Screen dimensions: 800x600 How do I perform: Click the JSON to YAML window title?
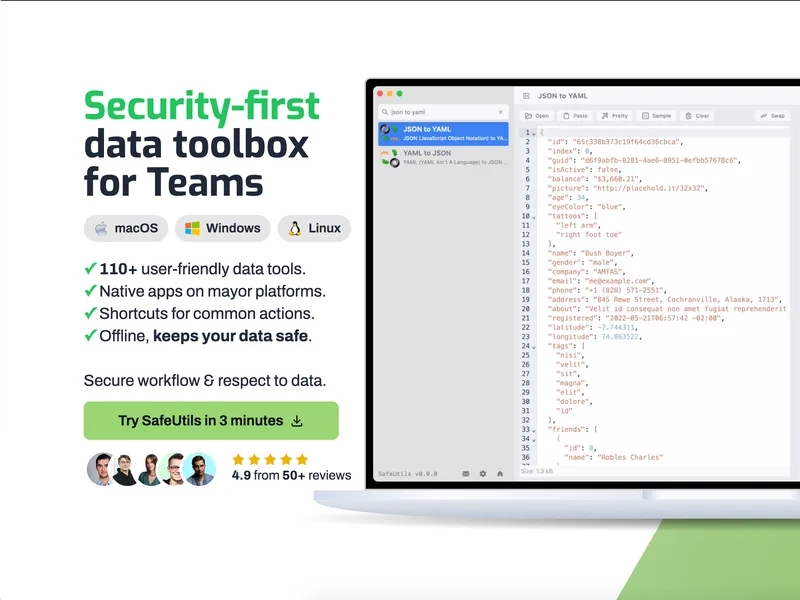point(563,96)
